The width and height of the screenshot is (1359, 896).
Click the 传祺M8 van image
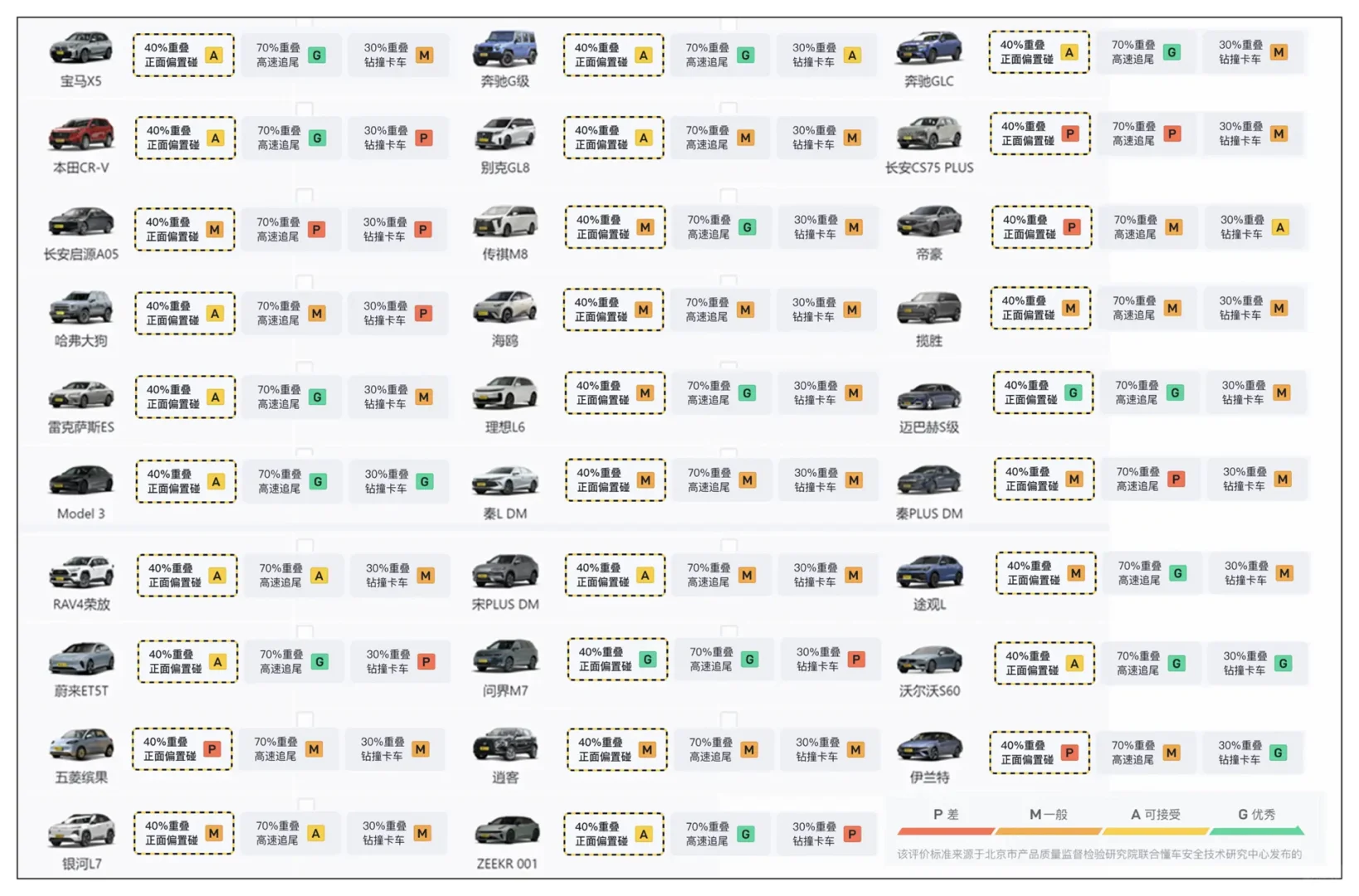[x=504, y=222]
